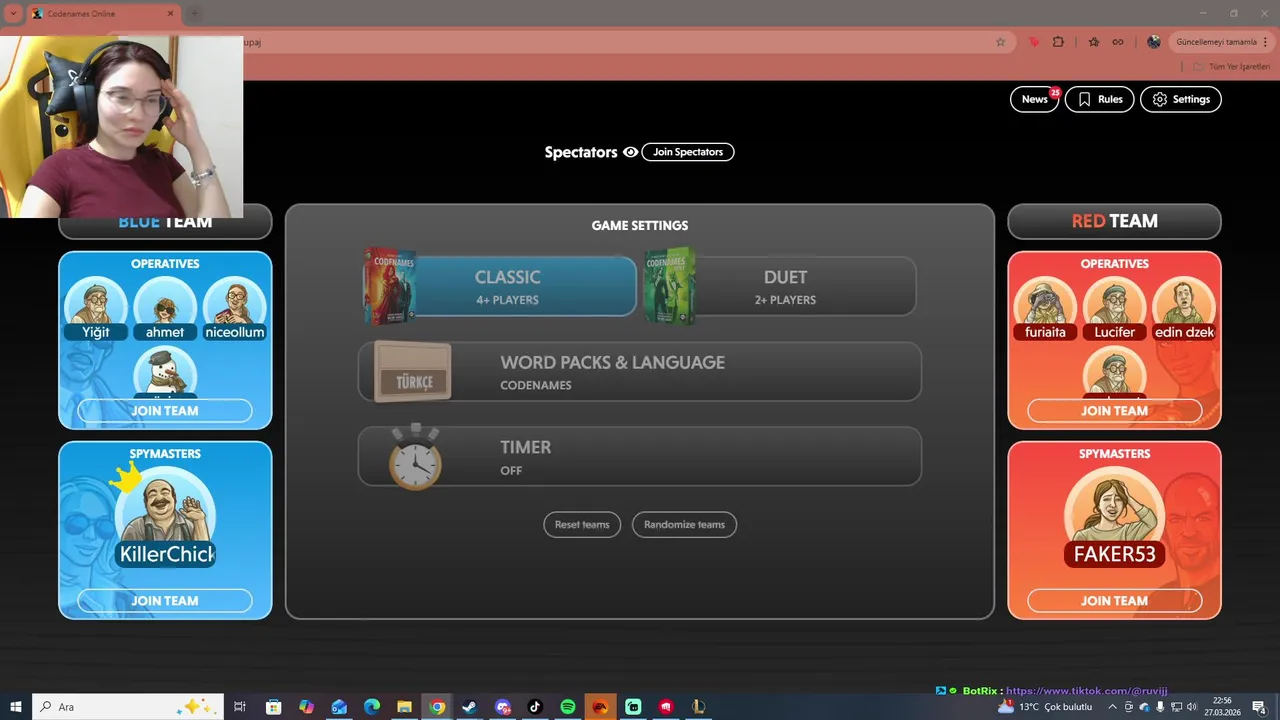
Task: Click Randomize teams button
Action: coord(684,524)
